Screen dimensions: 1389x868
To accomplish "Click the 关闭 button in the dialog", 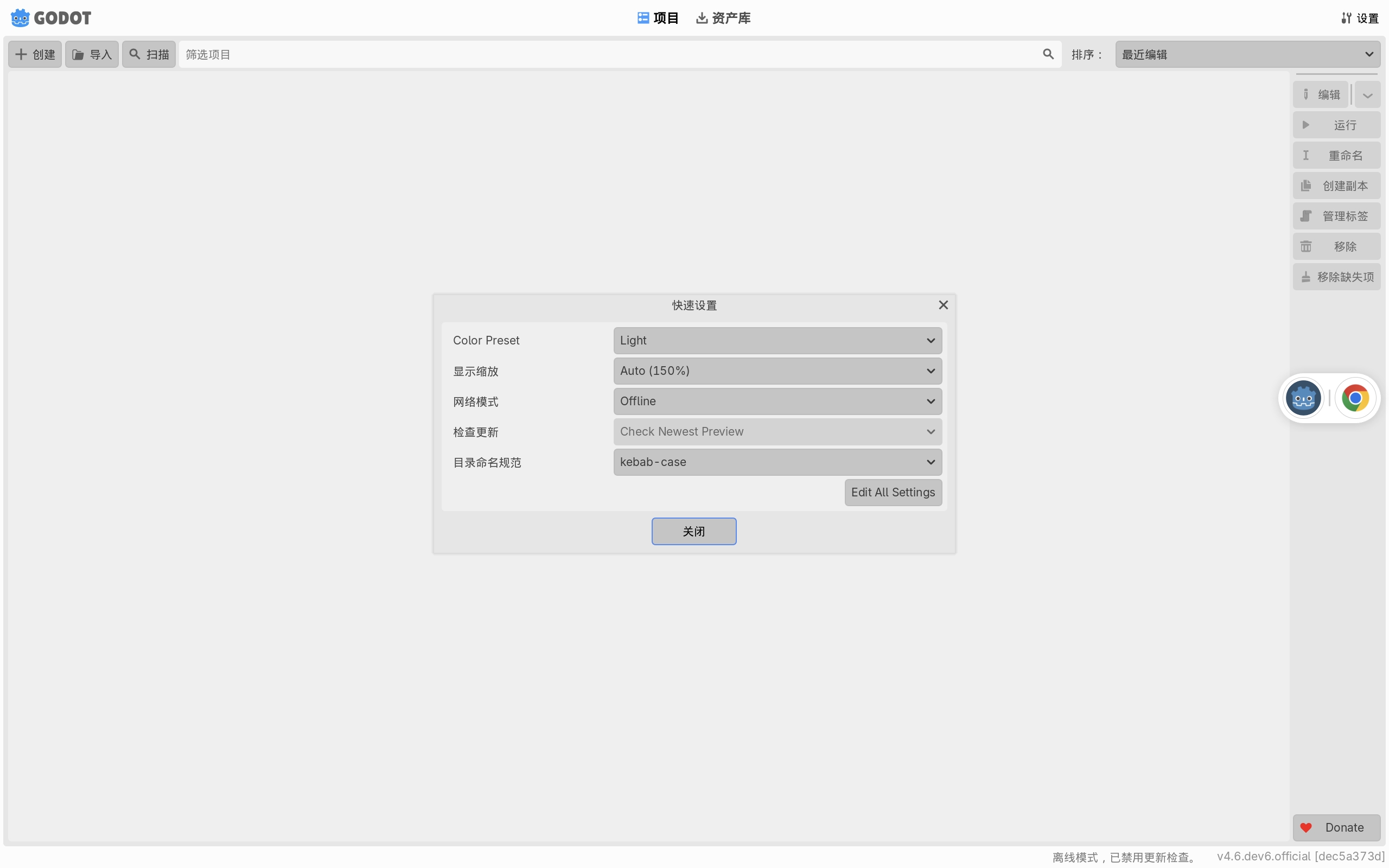I will coord(693,532).
